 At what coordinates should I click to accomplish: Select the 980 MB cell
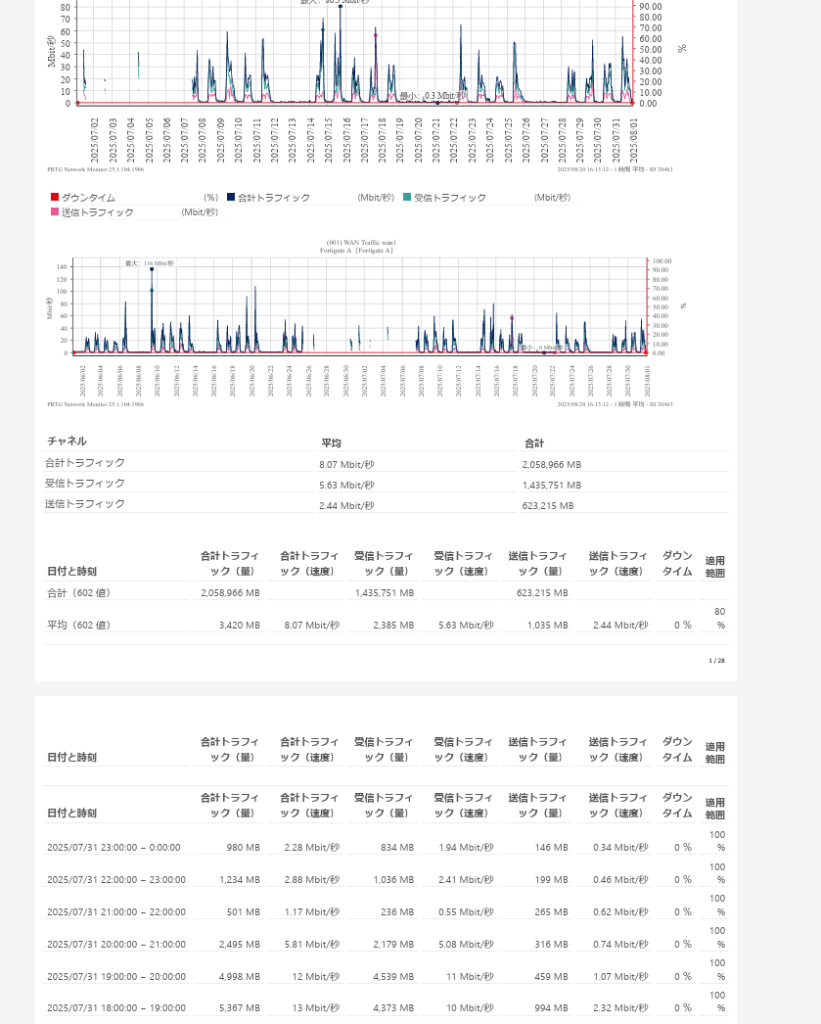[243, 848]
